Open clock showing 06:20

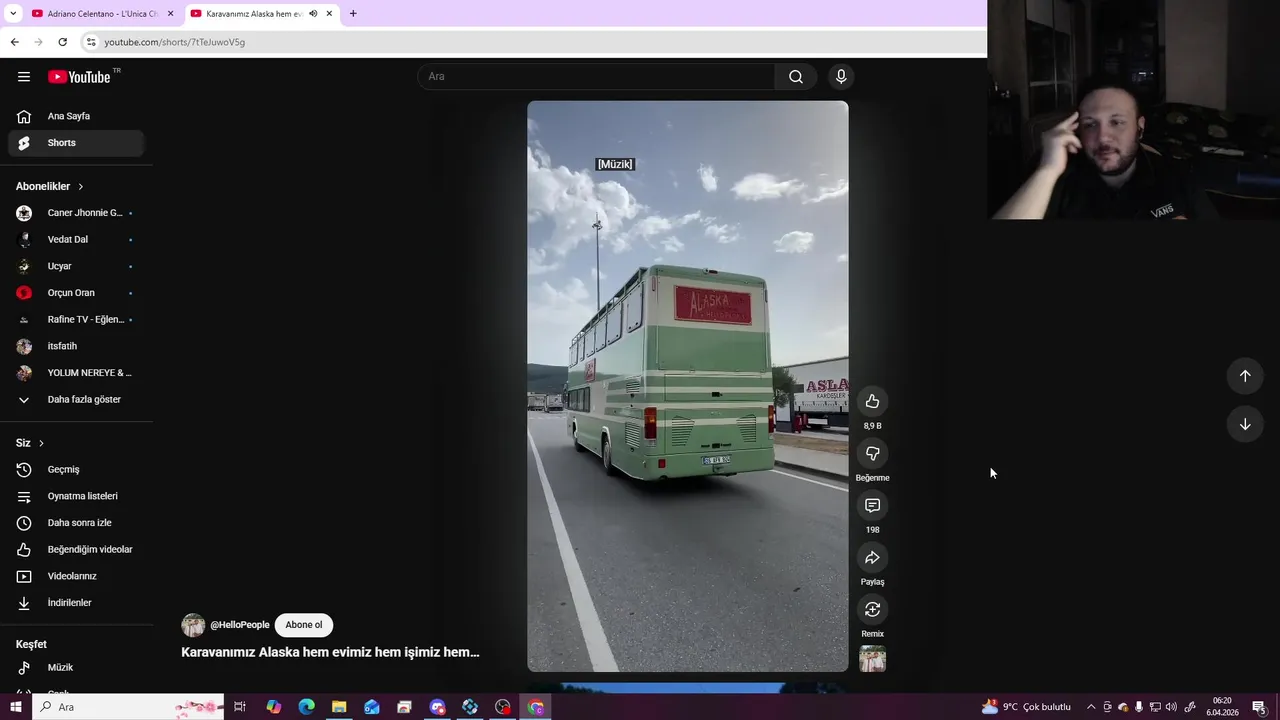[1222, 707]
